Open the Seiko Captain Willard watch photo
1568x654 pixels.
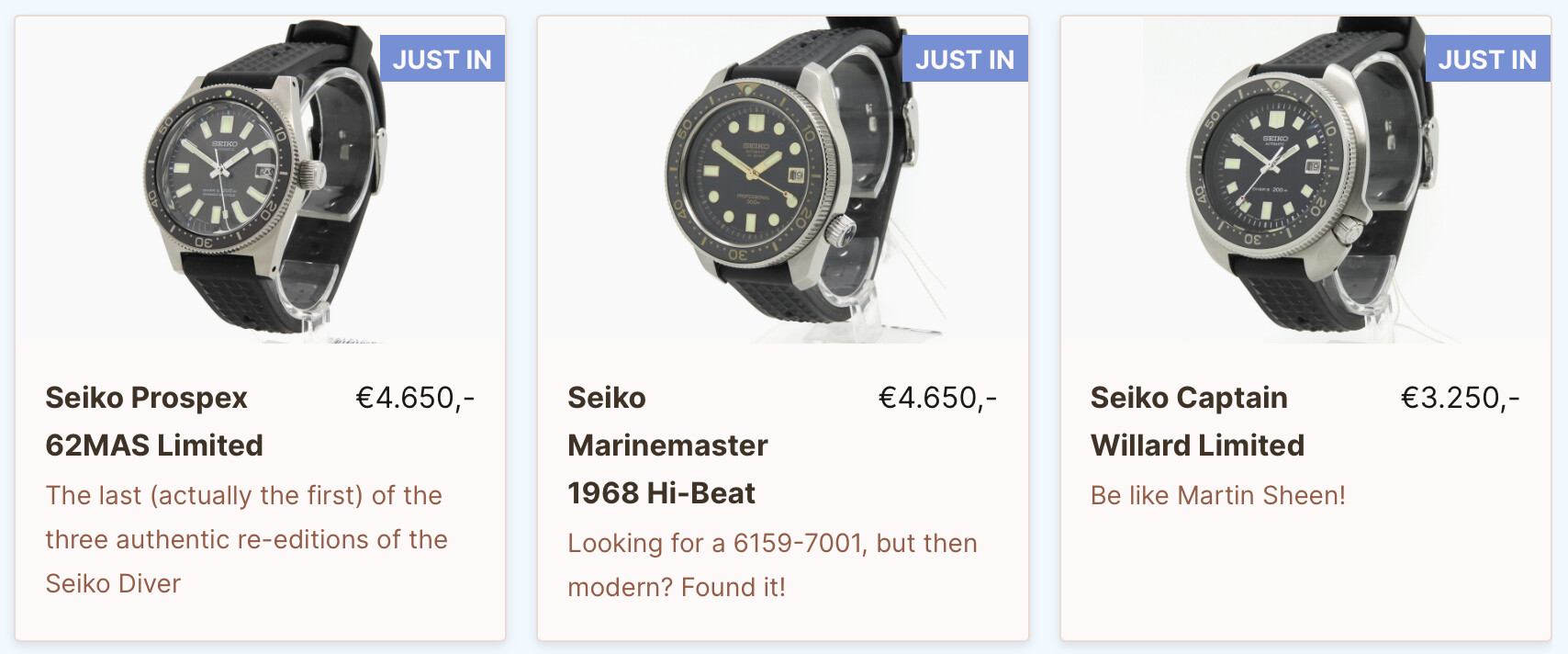point(1305,180)
